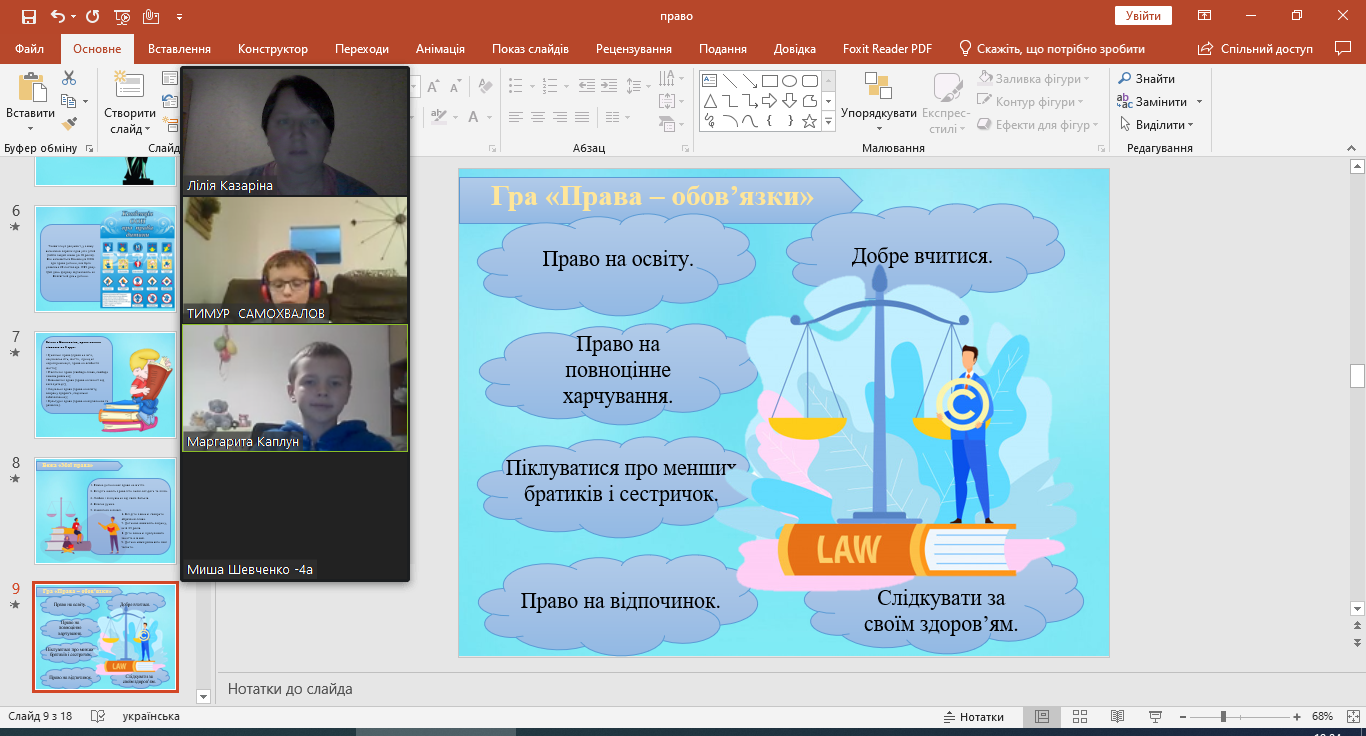Select the Triangle shape in gallery
1366x736 pixels.
[x=711, y=101]
